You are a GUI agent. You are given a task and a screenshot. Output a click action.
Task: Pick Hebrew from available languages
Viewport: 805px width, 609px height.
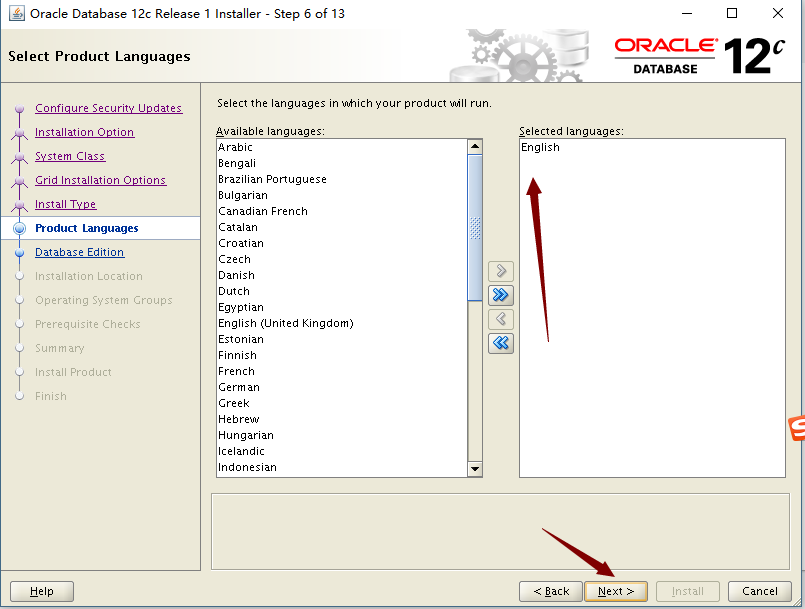(342, 419)
